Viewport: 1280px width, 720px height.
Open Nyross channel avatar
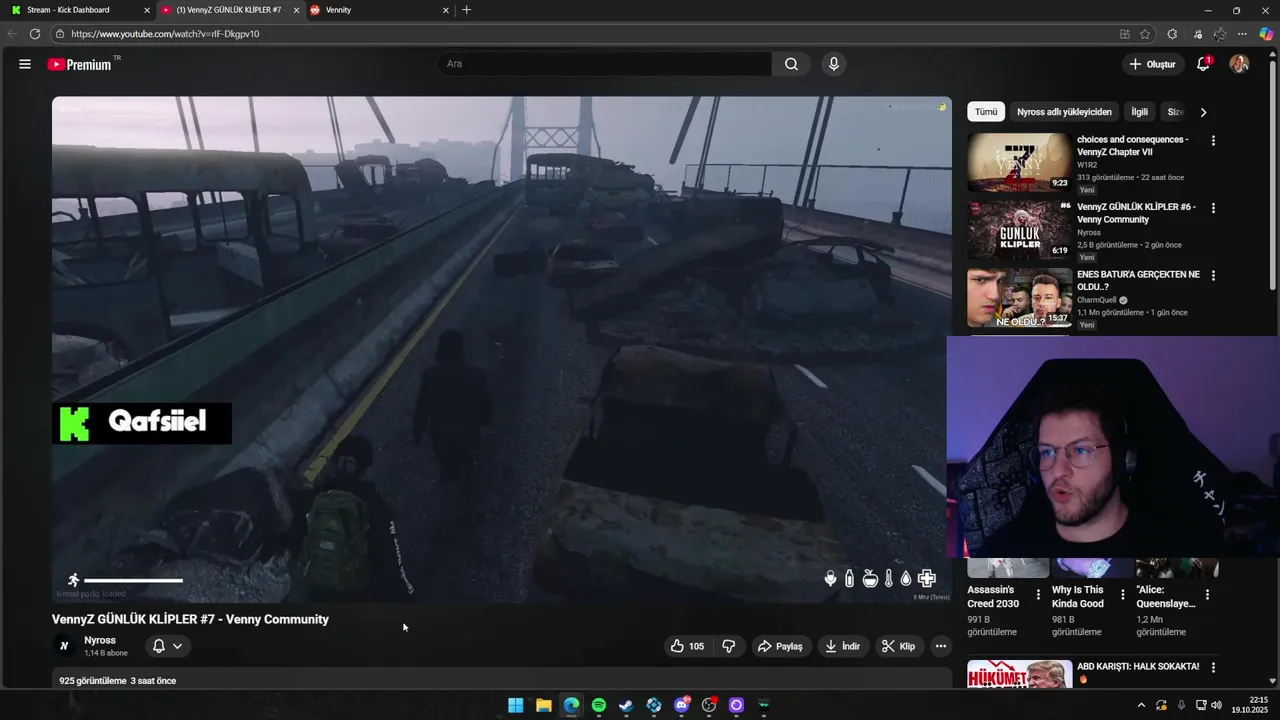coord(64,646)
